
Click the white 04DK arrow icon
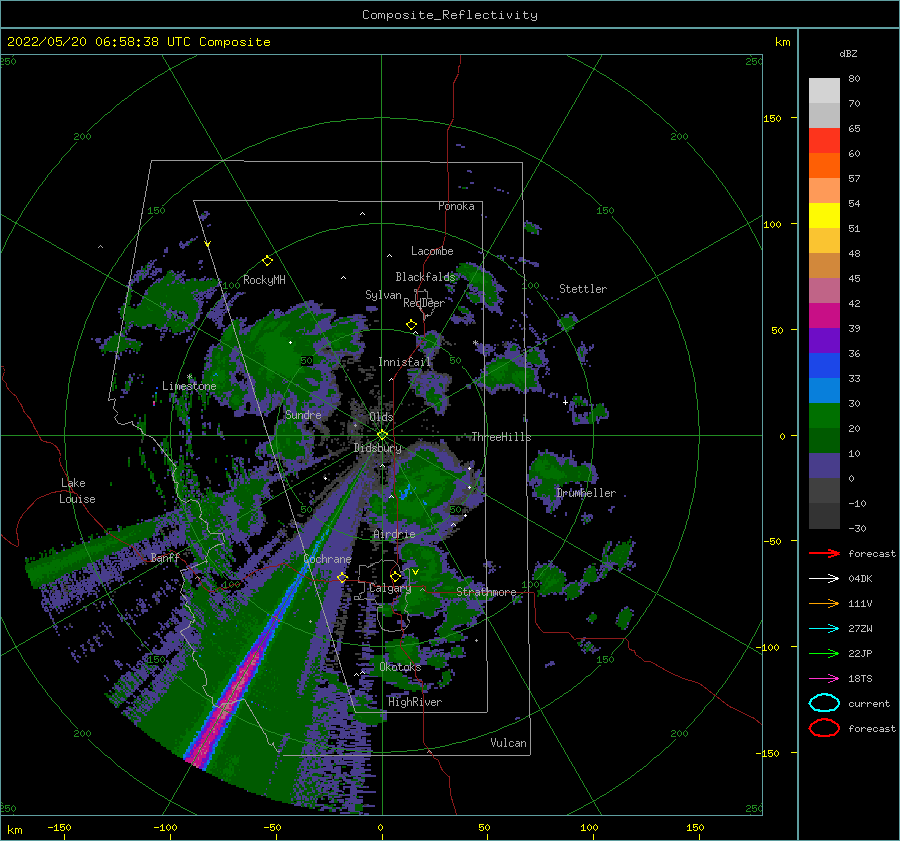pos(824,579)
